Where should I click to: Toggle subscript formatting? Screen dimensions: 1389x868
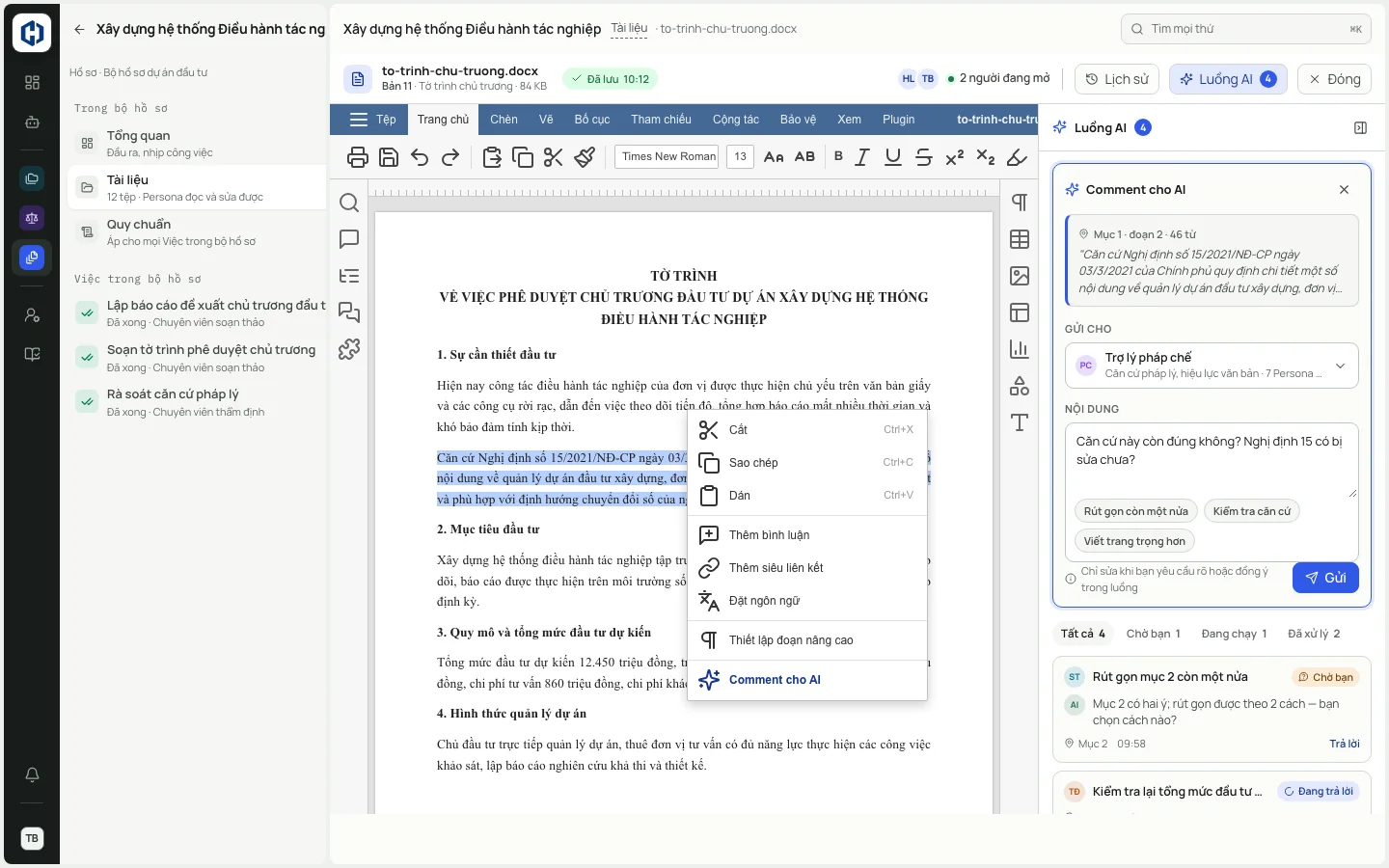click(x=986, y=157)
